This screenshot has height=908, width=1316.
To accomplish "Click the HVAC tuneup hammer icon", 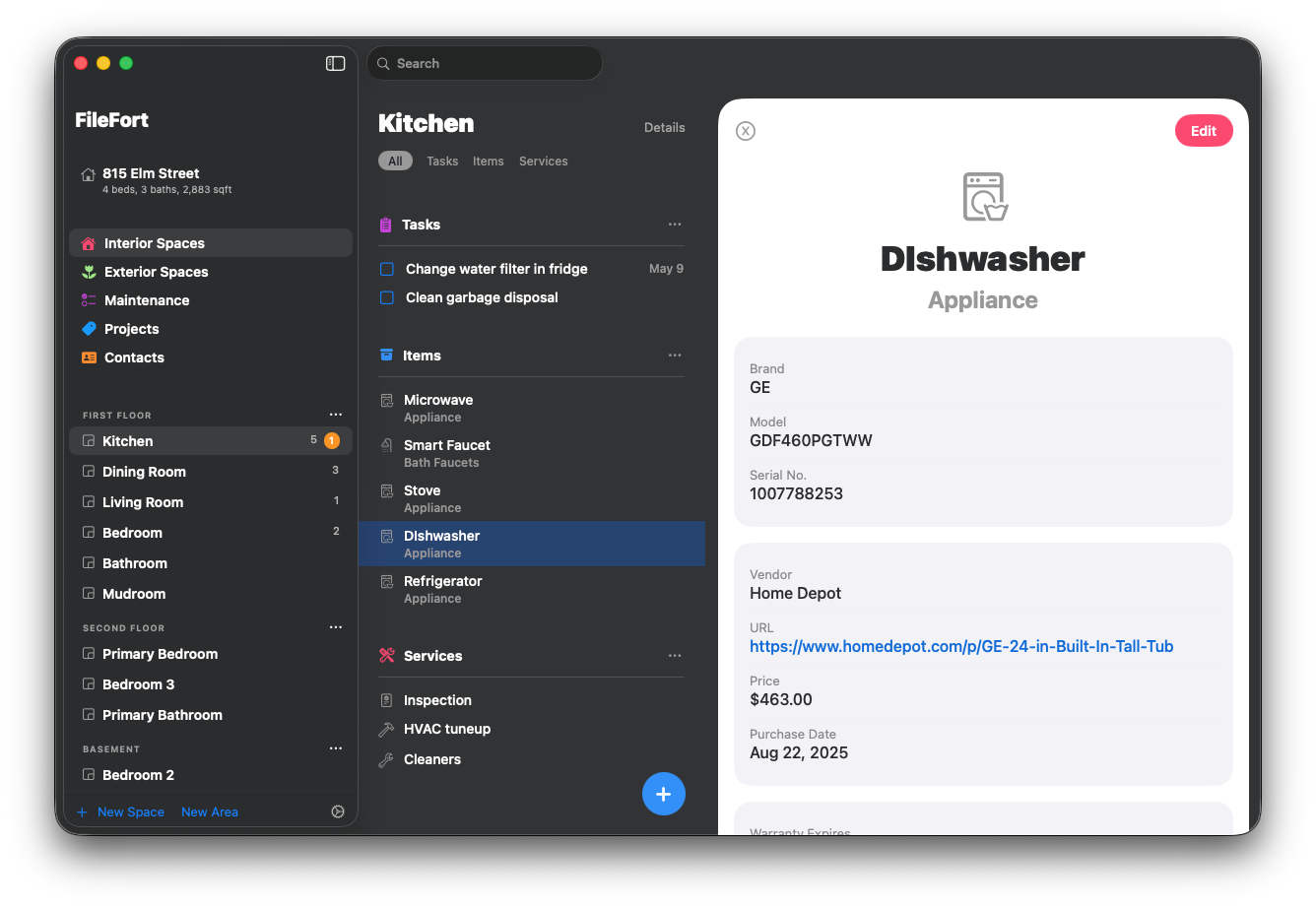I will coord(387,730).
